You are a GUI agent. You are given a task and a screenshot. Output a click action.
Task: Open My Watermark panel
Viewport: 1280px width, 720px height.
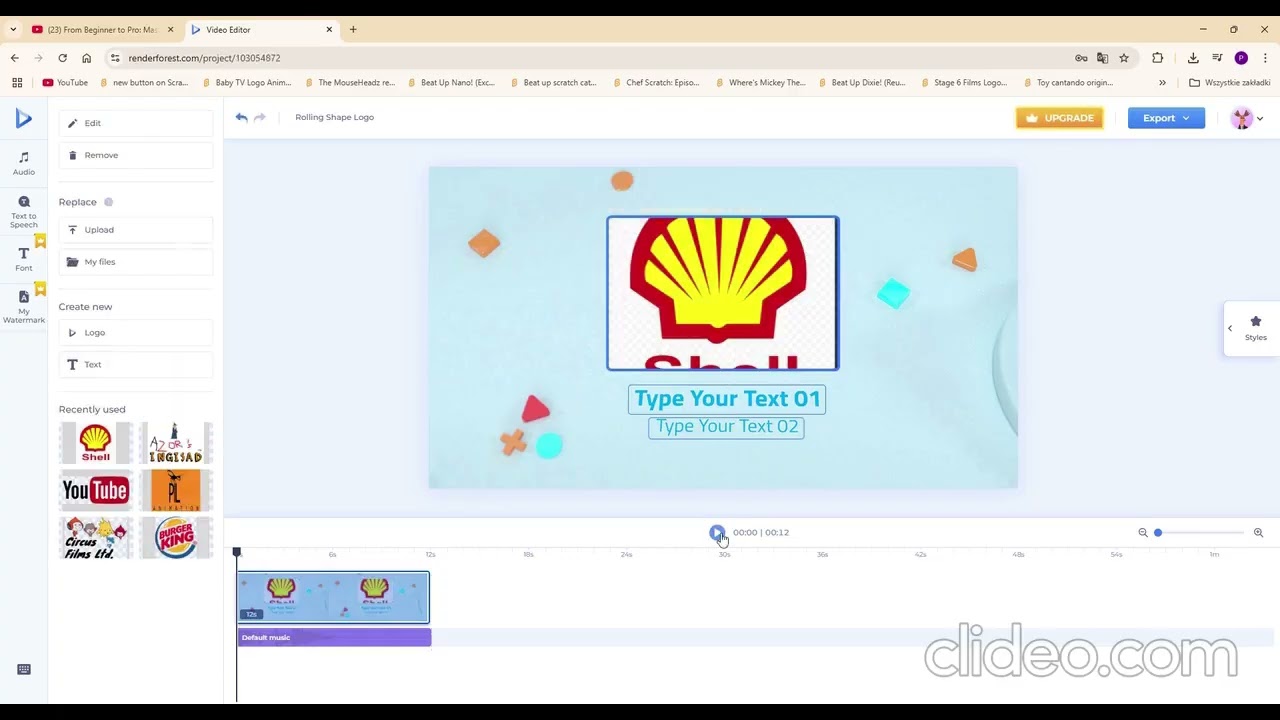point(24,305)
